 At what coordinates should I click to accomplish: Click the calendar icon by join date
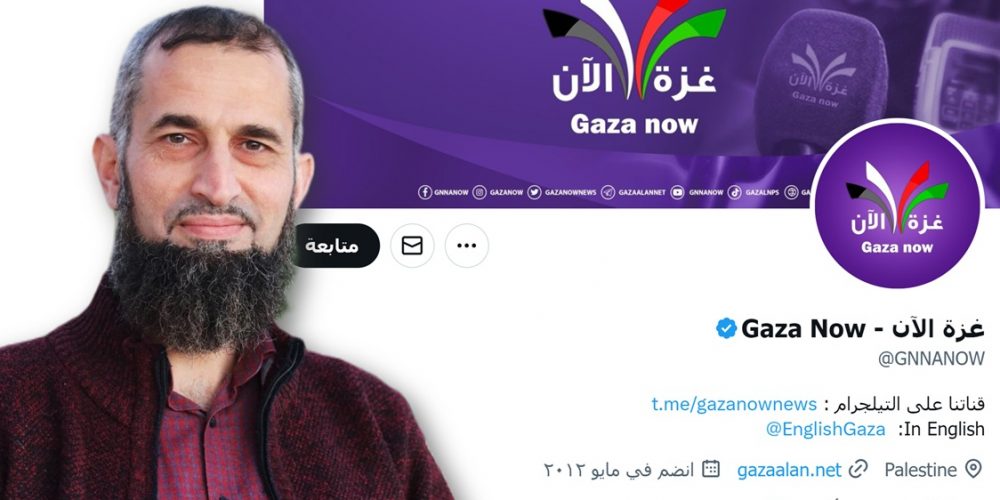(x=710, y=469)
